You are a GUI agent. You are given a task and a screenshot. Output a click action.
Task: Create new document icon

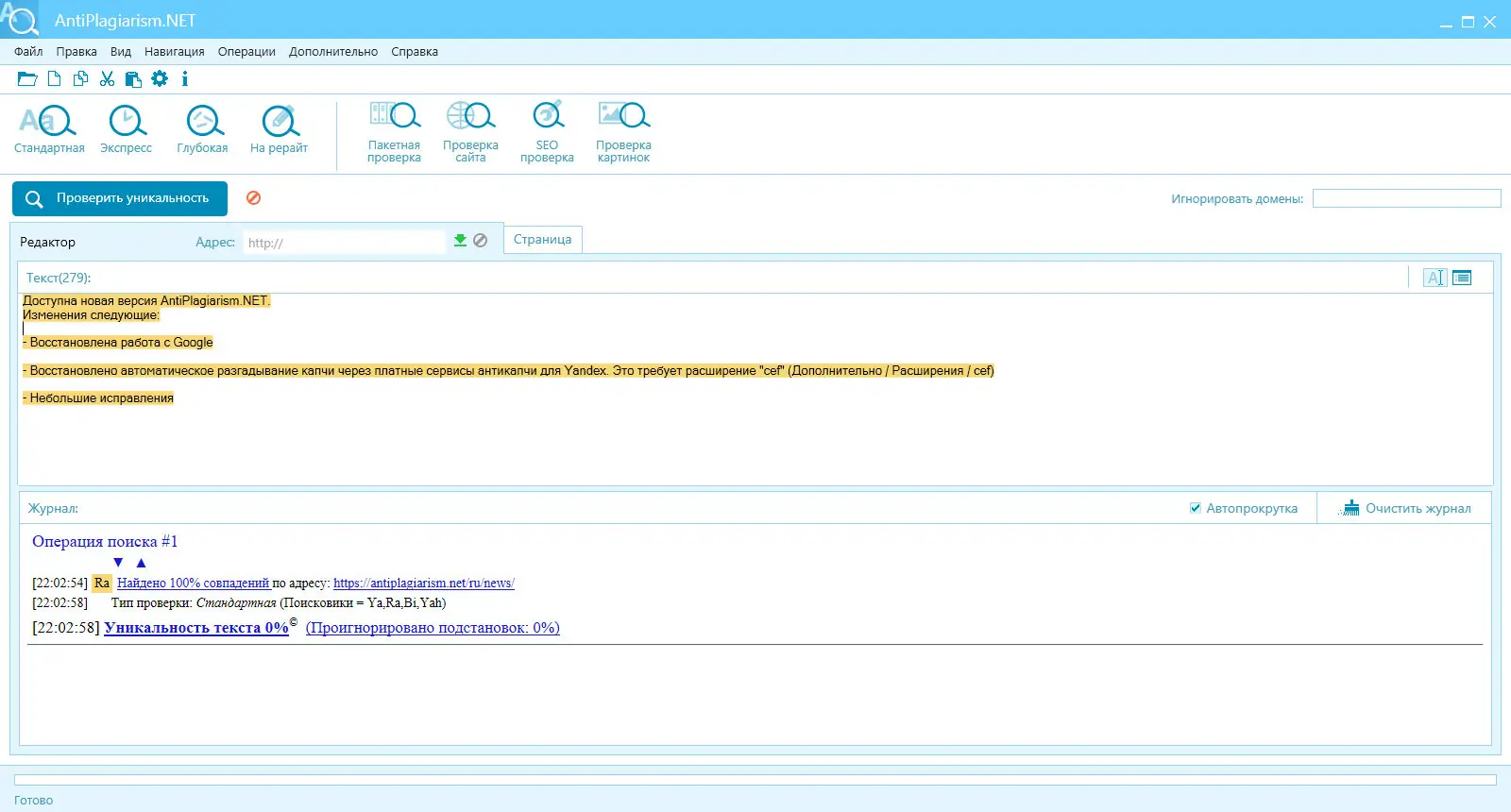(x=55, y=79)
